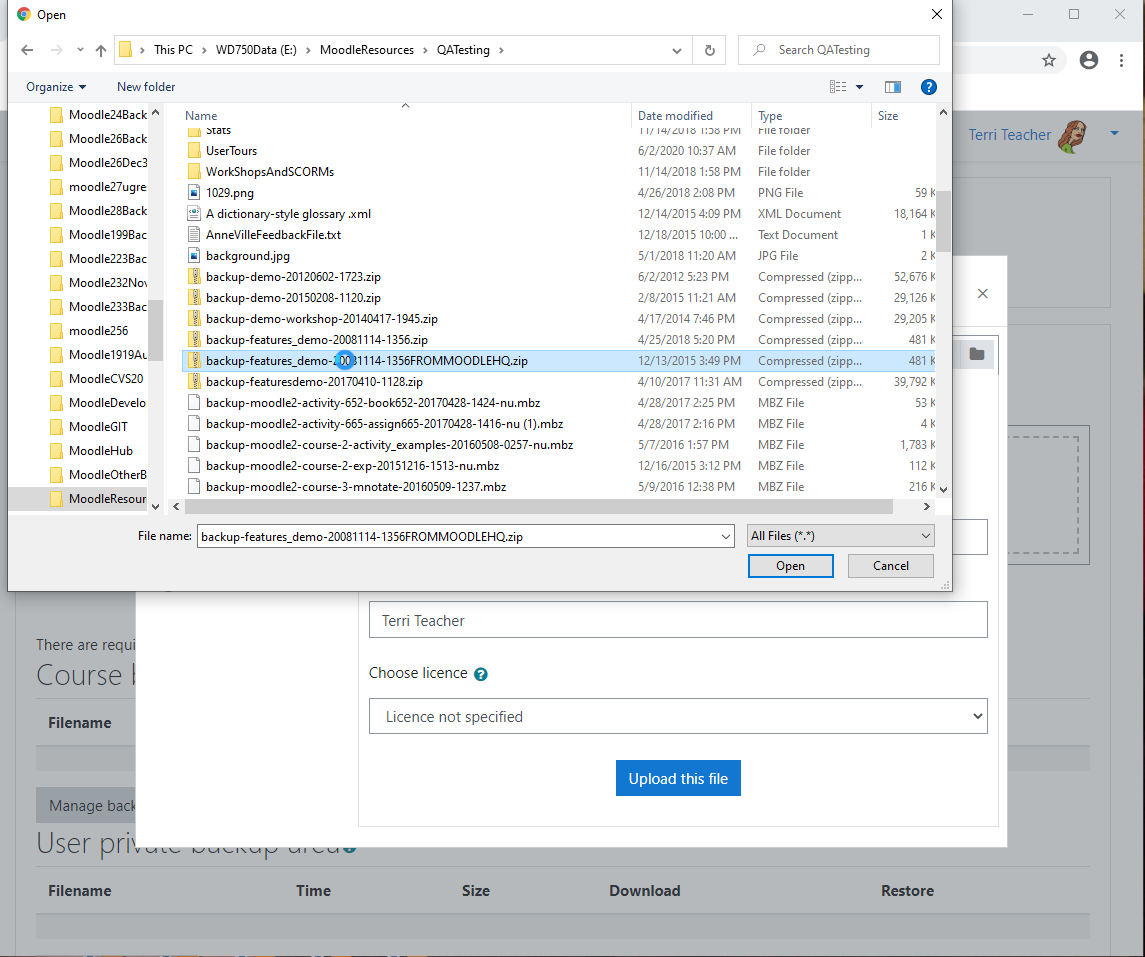Viewport: 1145px width, 957px height.
Task: Close the Moodle file picker
Action: (x=983, y=293)
